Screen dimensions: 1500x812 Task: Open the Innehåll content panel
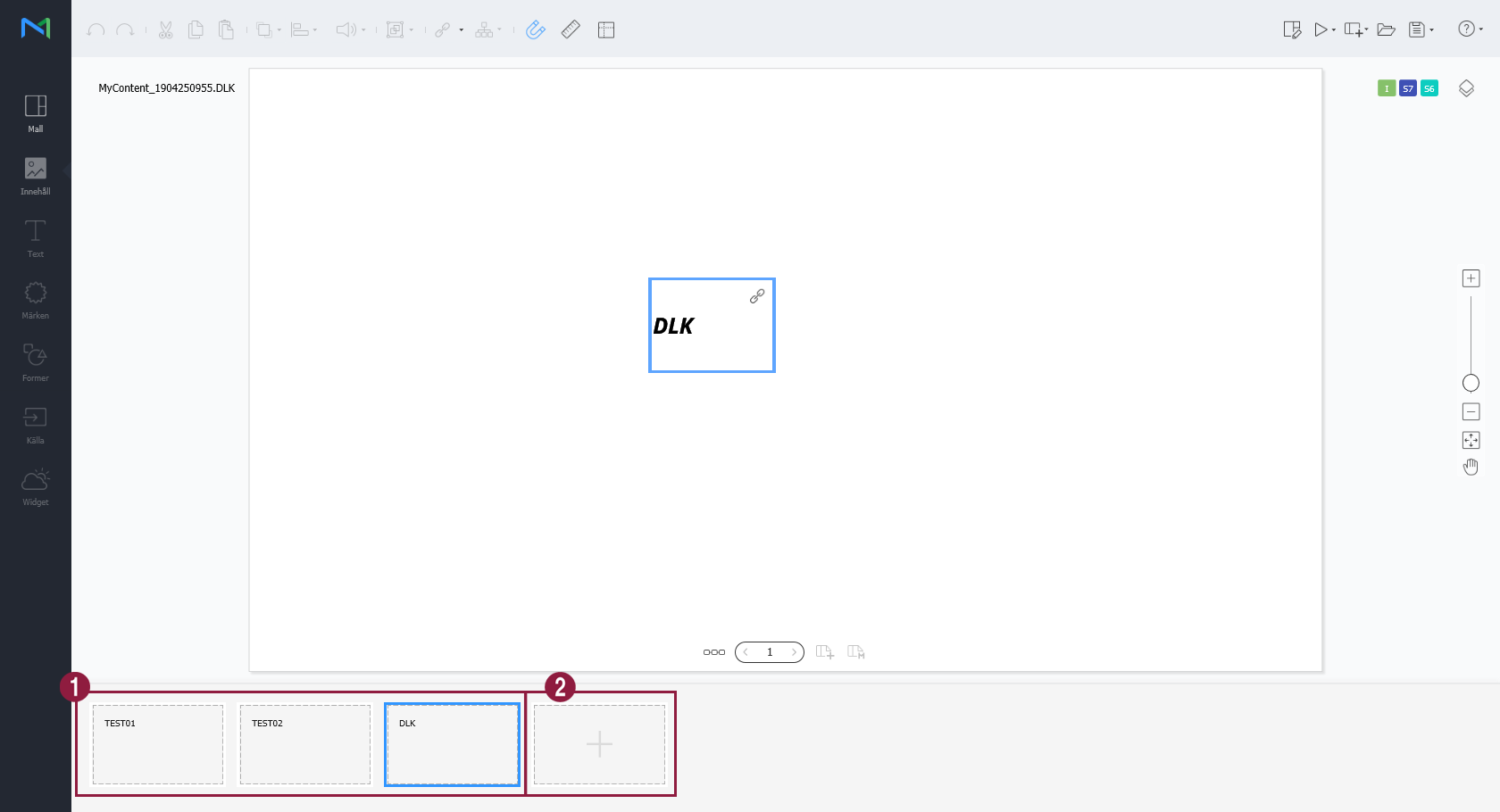pyautogui.click(x=36, y=176)
